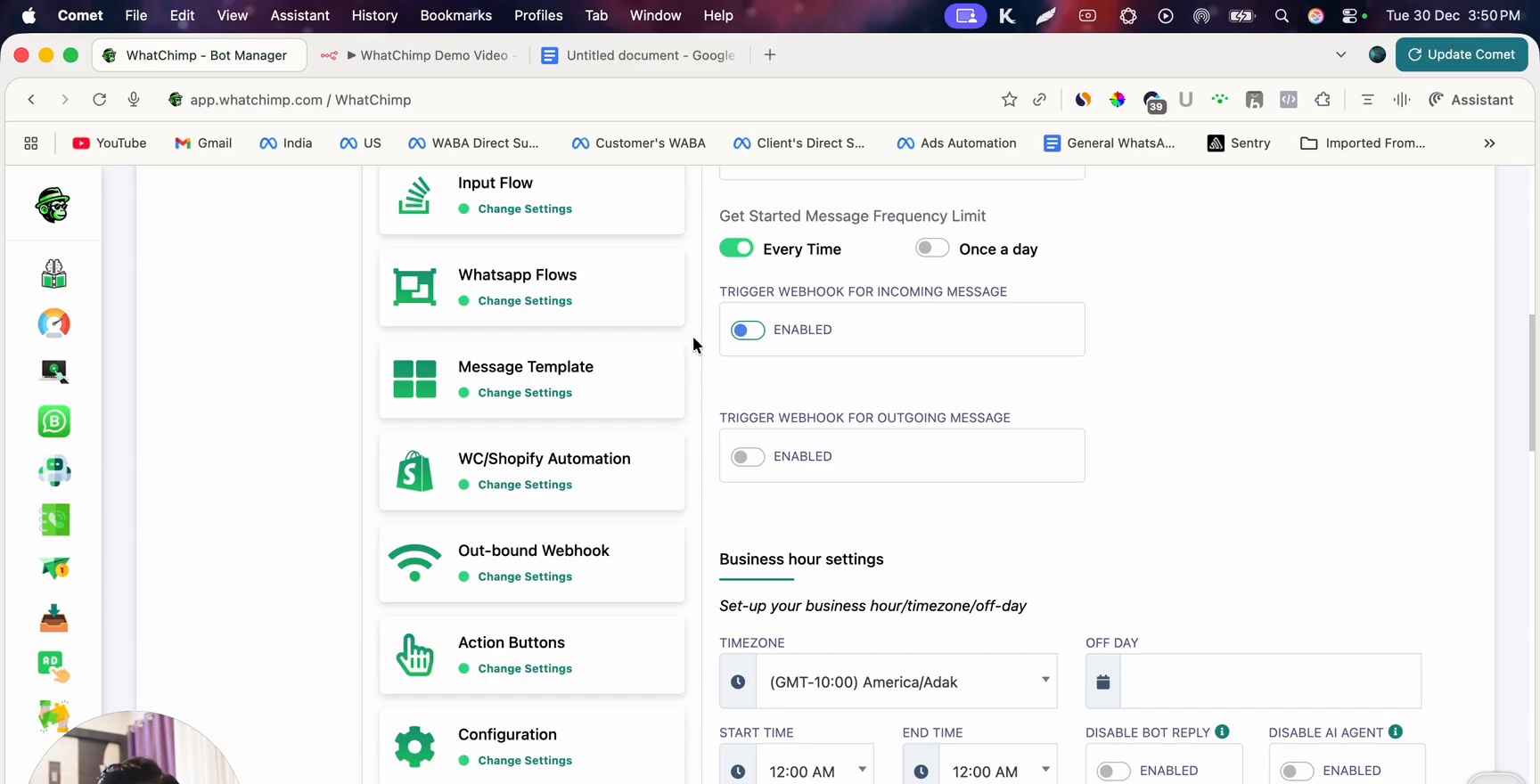Open the Start Time dropdown
Image resolution: width=1540 pixels, height=784 pixels.
coord(815,769)
